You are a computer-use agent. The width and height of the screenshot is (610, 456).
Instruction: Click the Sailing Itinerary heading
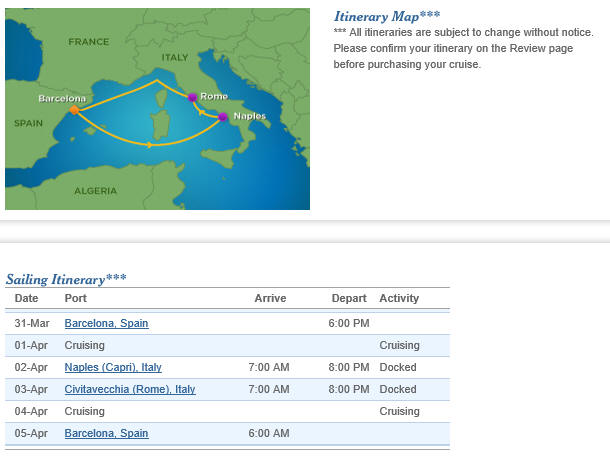point(66,279)
